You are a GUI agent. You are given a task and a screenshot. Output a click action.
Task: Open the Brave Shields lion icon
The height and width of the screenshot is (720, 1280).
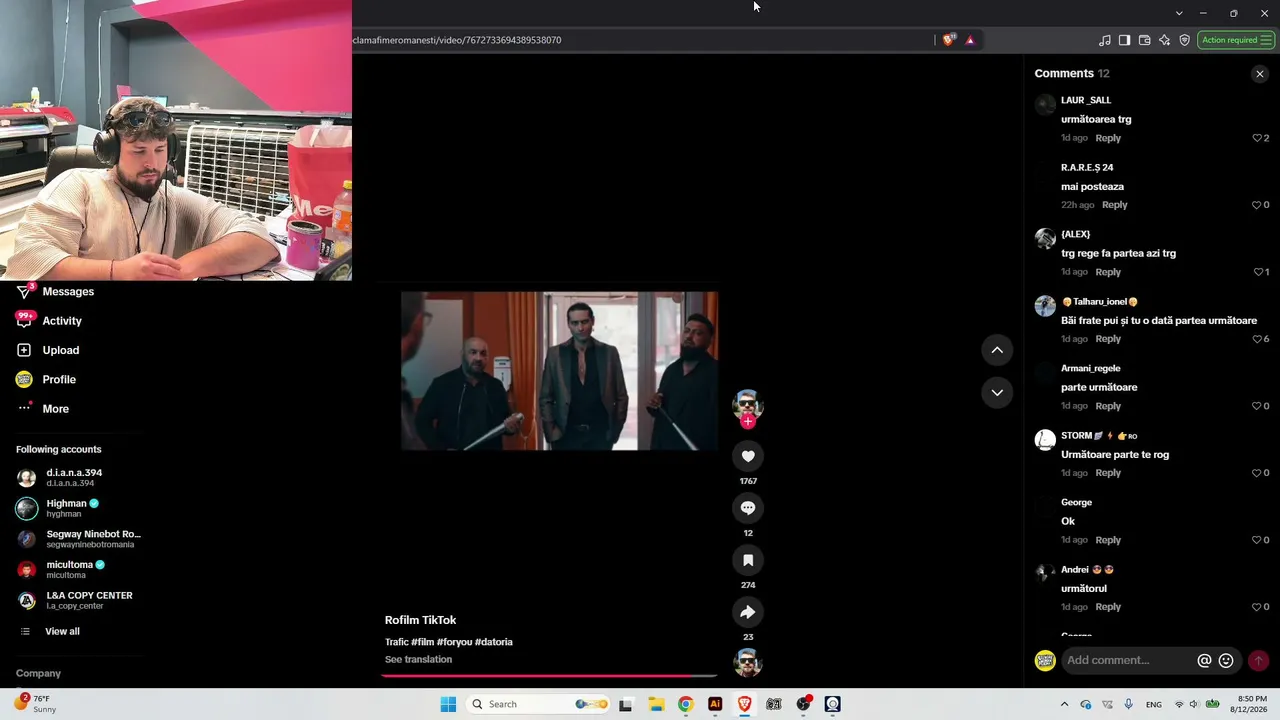pos(948,40)
